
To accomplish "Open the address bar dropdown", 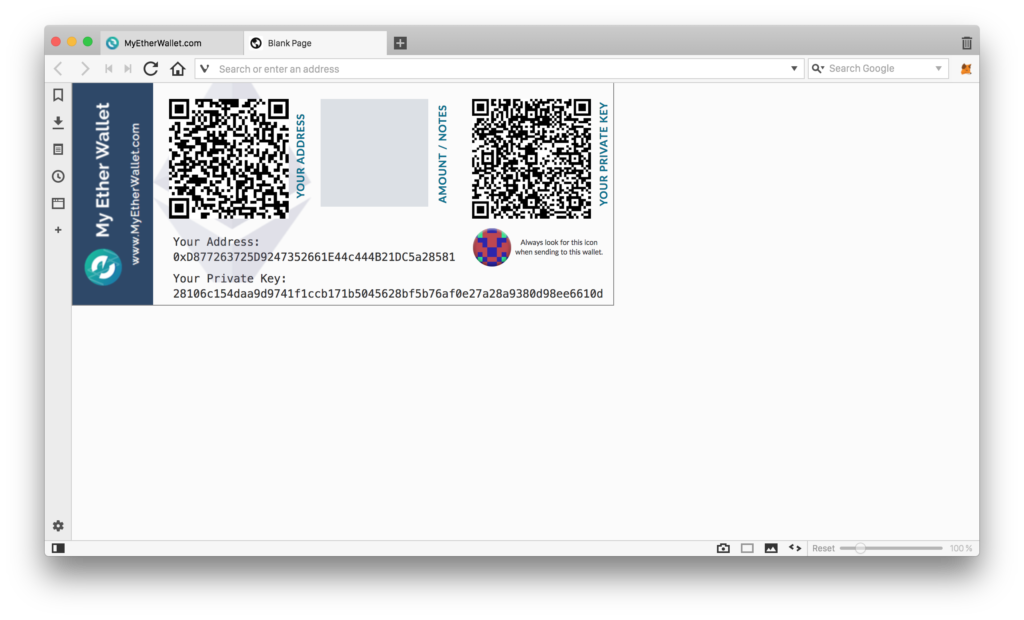I will point(795,68).
